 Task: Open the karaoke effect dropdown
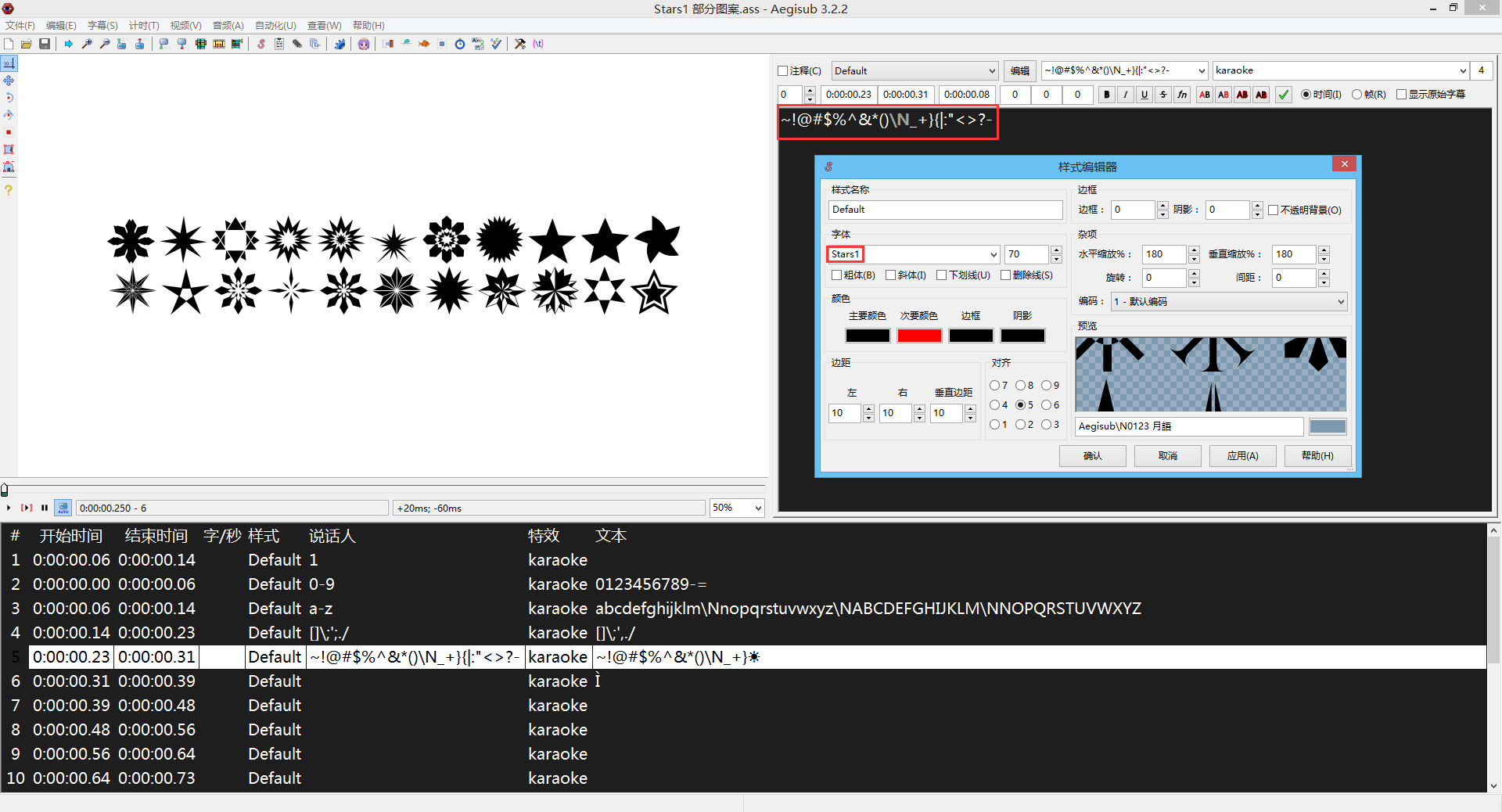[x=1462, y=71]
